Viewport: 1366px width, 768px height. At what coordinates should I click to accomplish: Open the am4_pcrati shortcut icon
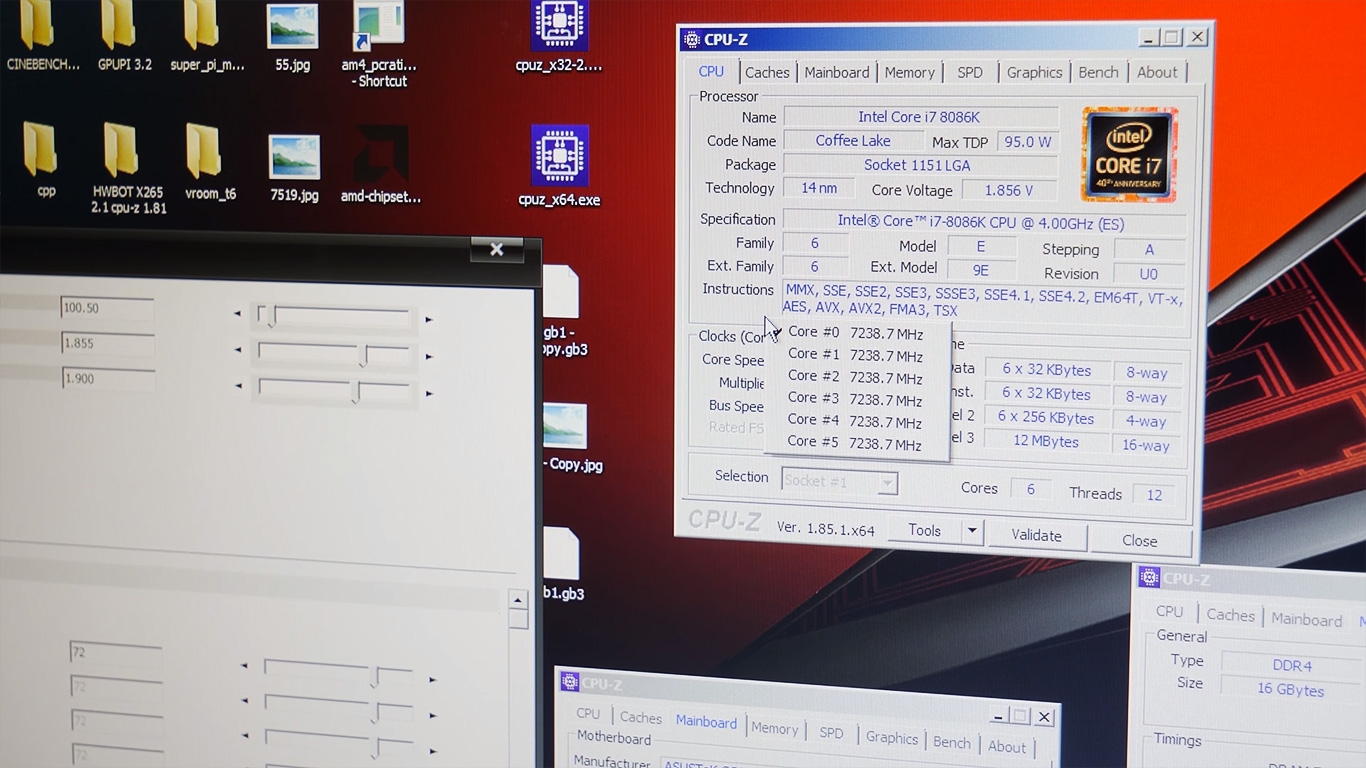pos(379,43)
